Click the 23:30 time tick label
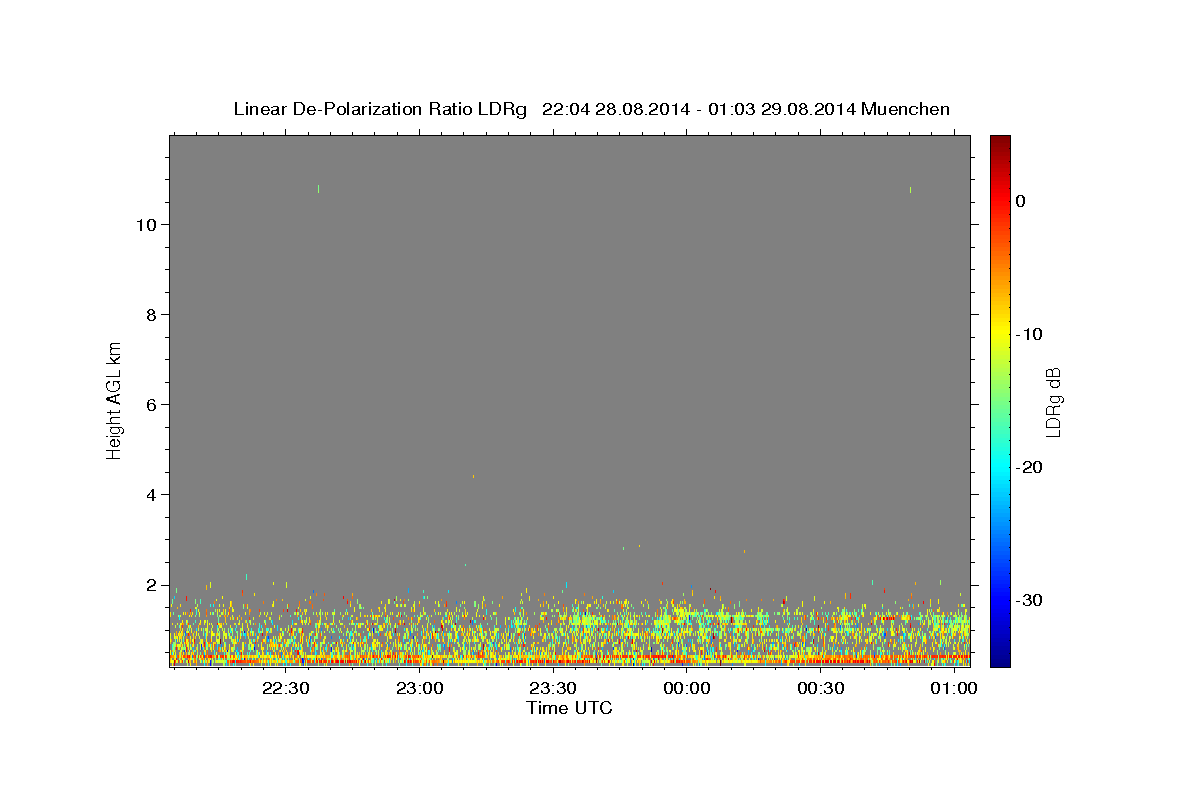 click(553, 688)
